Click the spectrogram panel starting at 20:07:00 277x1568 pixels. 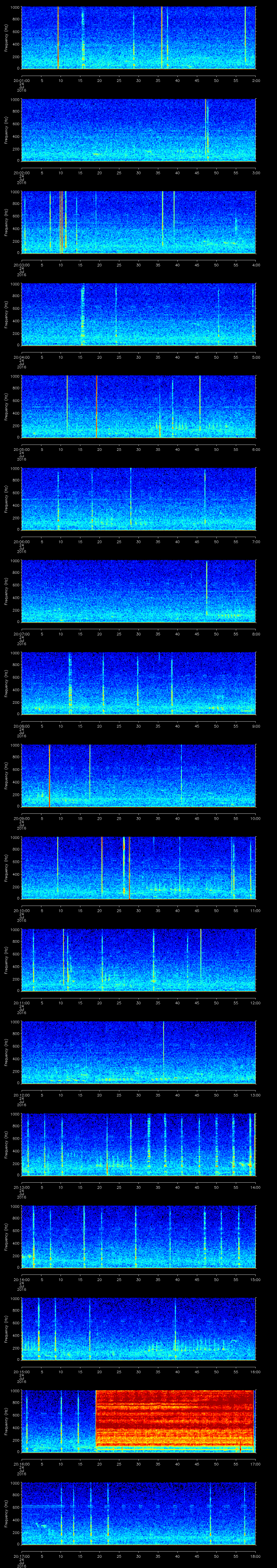tap(138, 591)
